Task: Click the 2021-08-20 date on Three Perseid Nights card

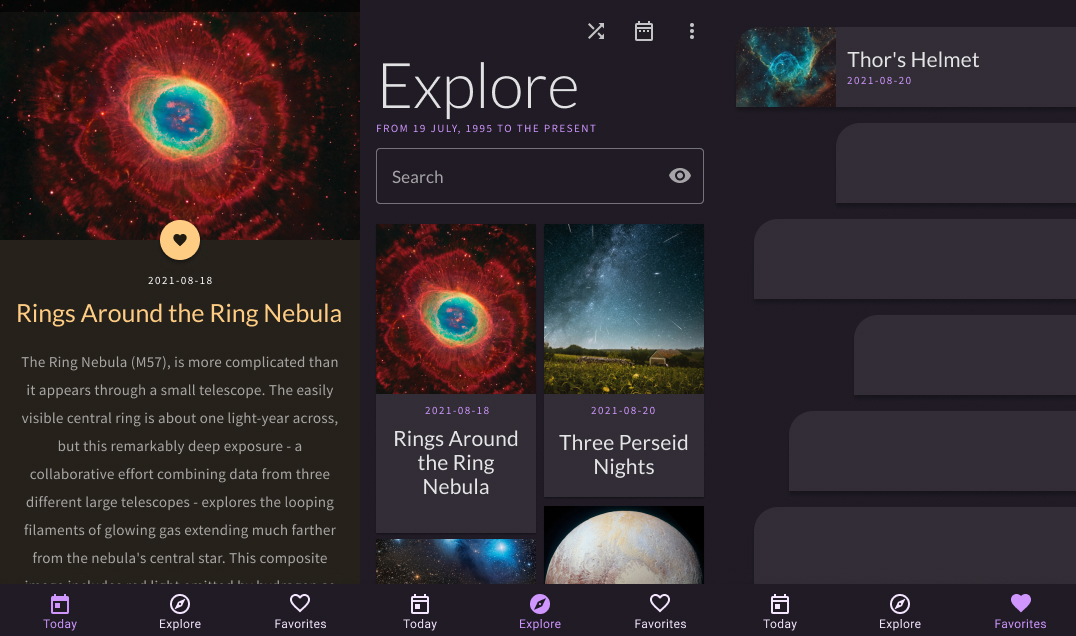Action: [623, 410]
